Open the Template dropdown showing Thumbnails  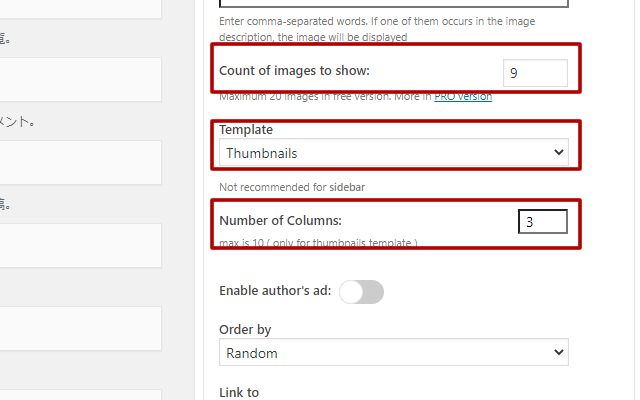click(393, 153)
